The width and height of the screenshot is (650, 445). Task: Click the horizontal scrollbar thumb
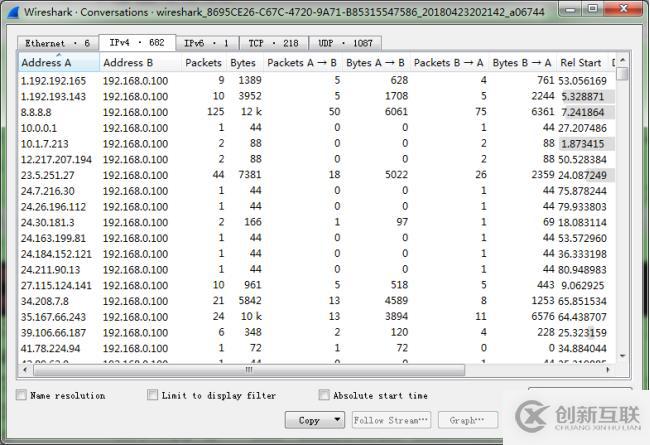click(249, 370)
